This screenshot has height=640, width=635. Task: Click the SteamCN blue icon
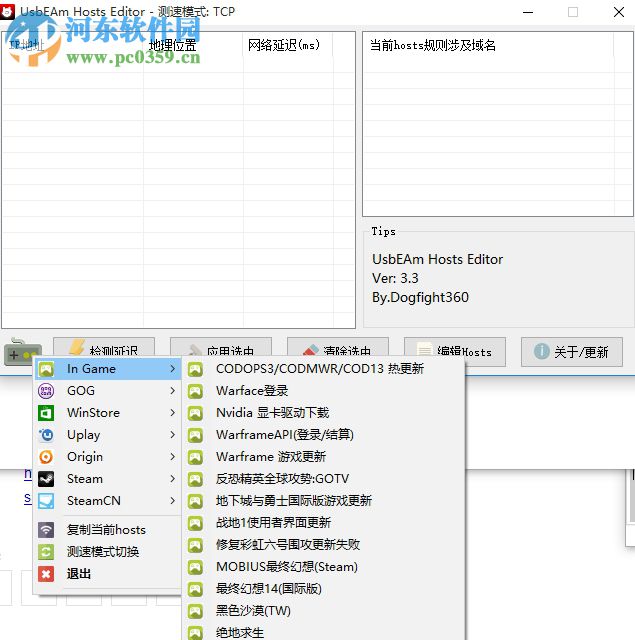coord(46,501)
